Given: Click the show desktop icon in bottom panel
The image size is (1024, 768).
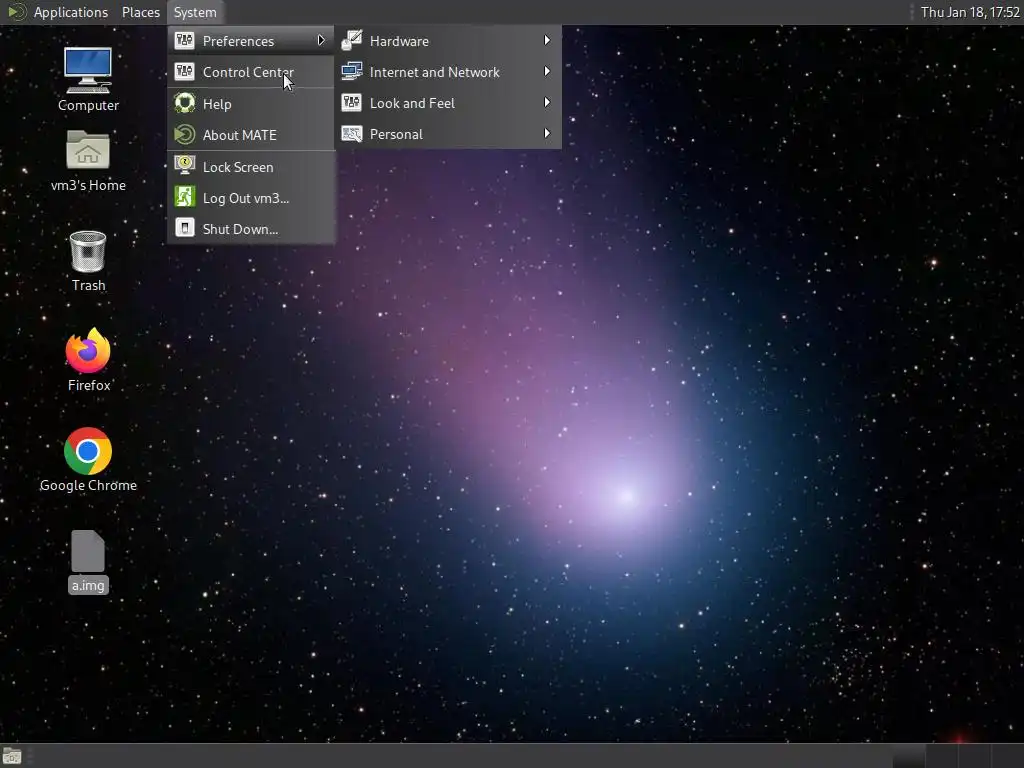Looking at the screenshot, I should tap(12, 756).
